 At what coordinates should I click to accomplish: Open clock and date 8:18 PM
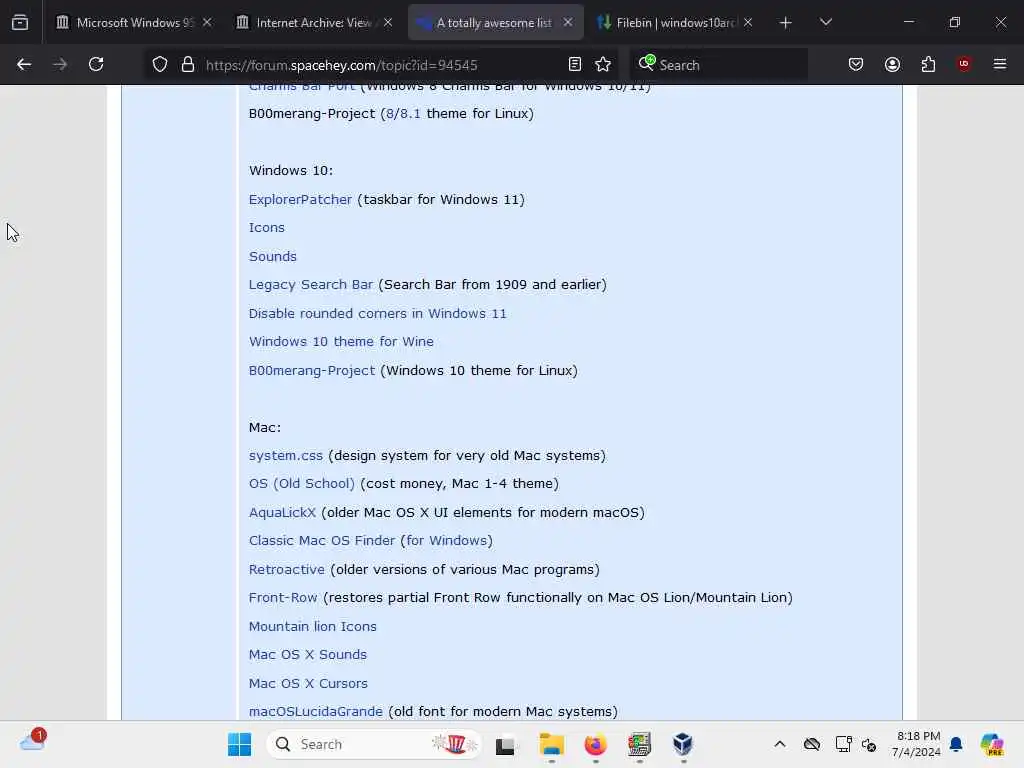(917, 744)
